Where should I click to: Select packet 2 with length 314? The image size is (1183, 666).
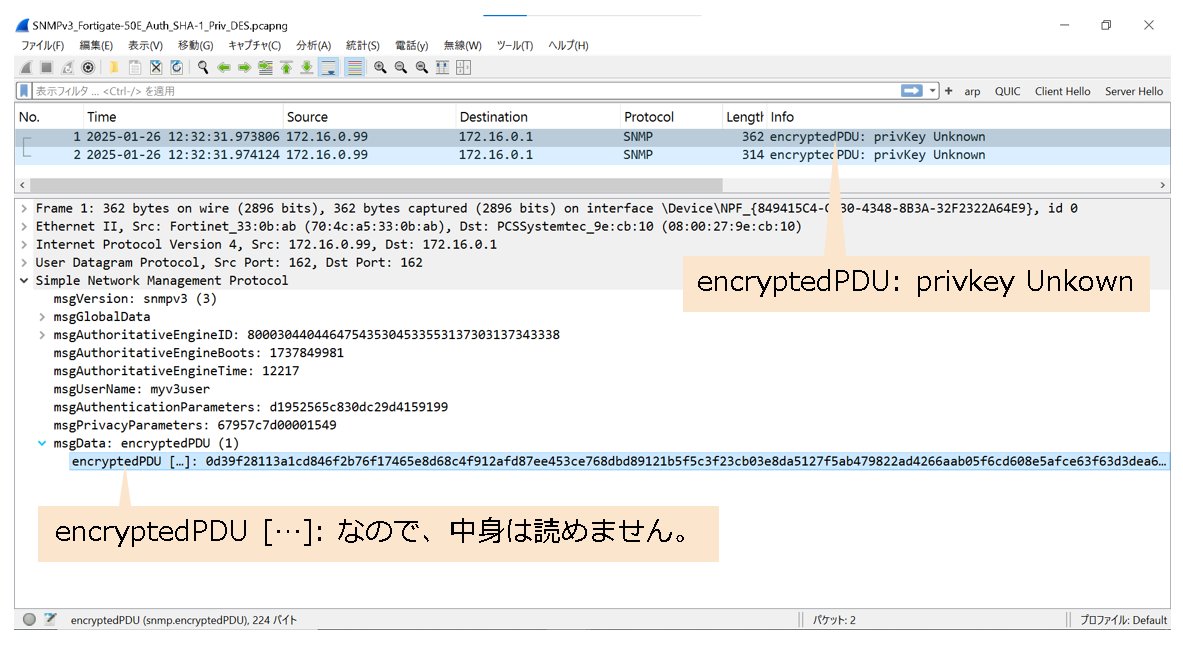(592, 155)
